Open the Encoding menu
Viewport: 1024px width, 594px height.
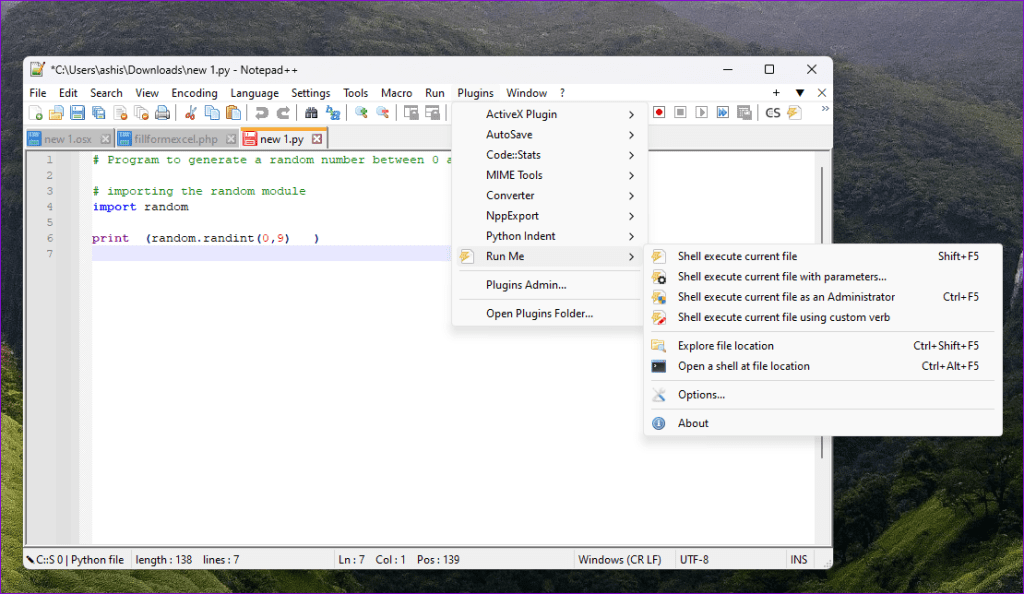point(194,93)
